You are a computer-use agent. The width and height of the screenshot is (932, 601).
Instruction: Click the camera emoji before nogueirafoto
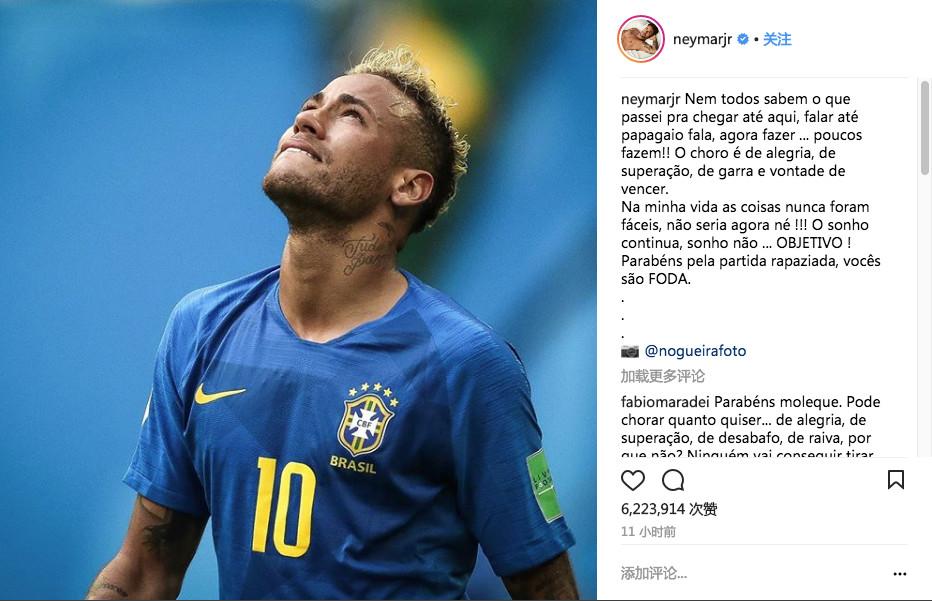click(629, 351)
